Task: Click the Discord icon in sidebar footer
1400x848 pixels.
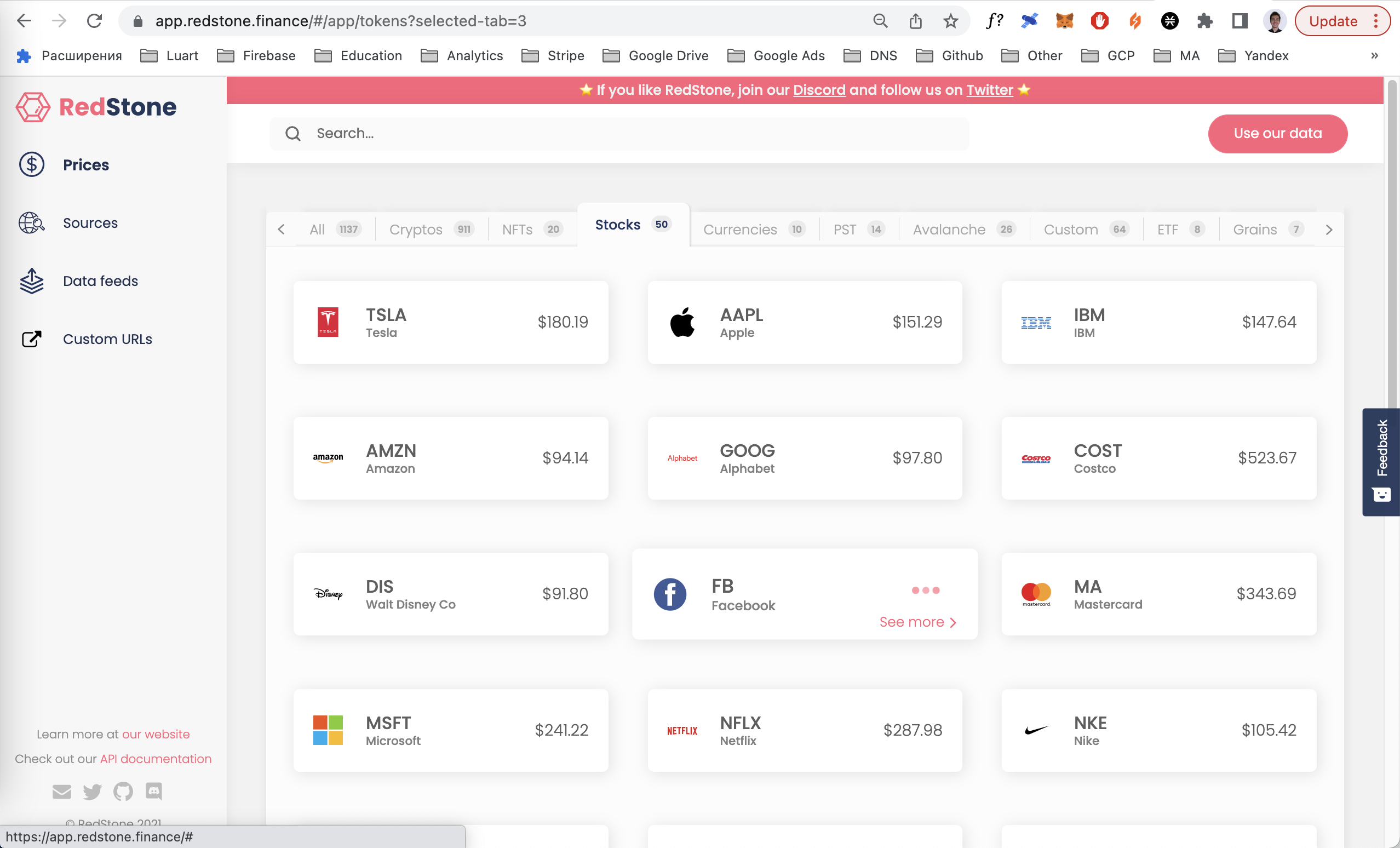Action: point(154,790)
